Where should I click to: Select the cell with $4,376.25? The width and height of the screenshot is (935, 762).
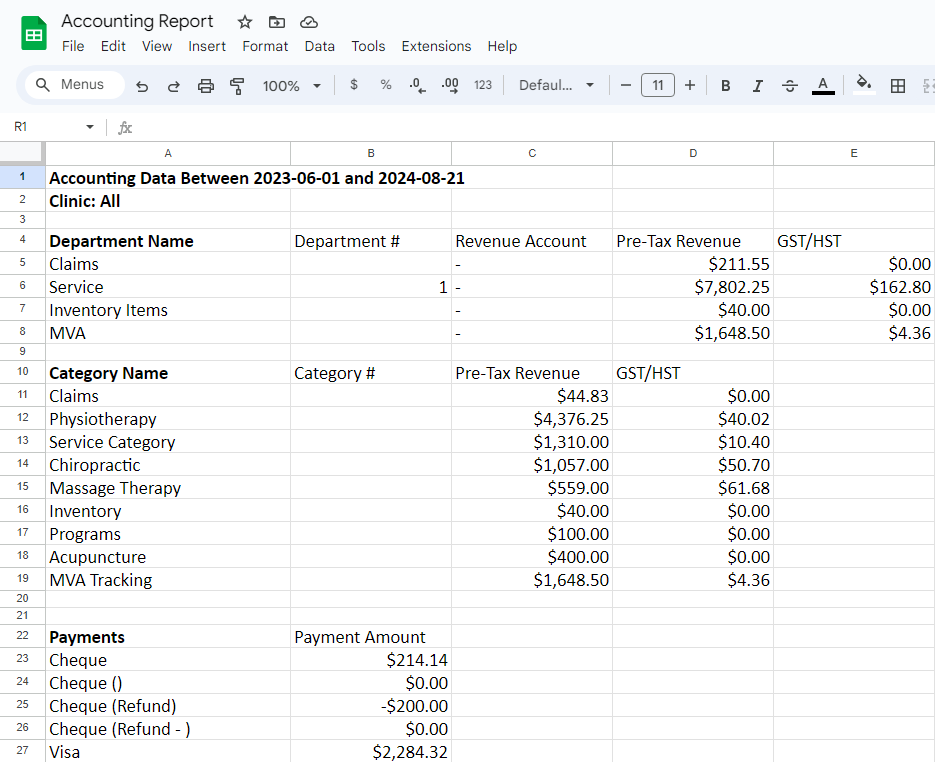[x=532, y=419]
